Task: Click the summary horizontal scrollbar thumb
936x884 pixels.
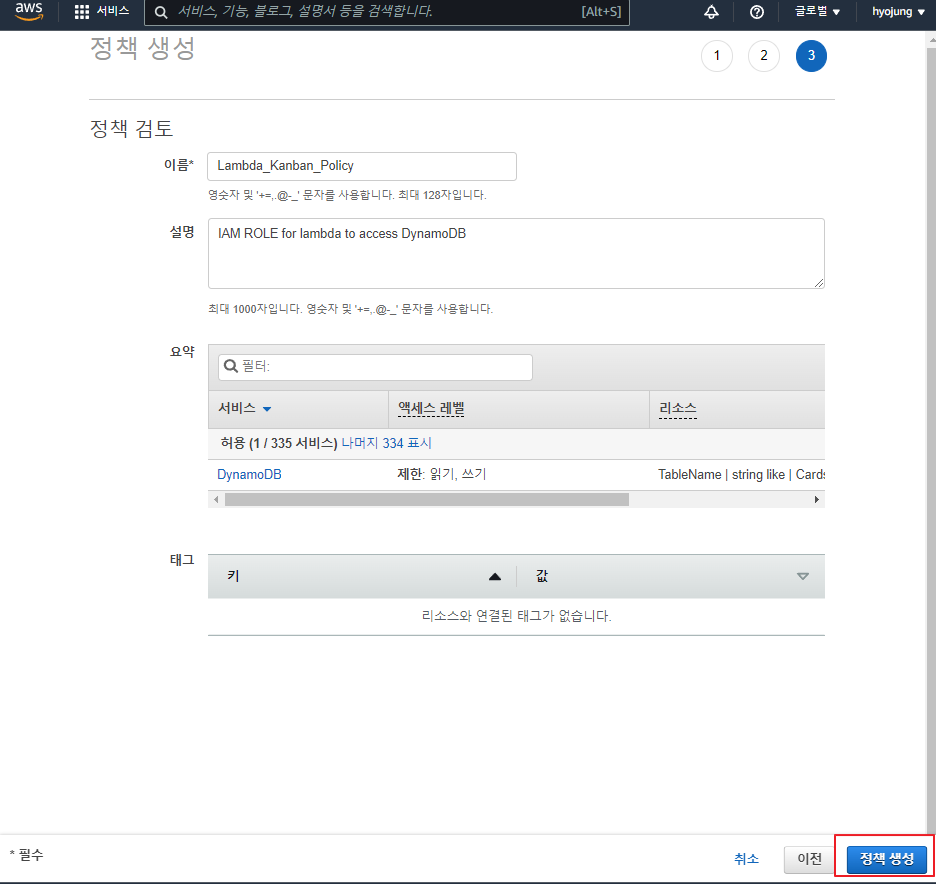Action: [x=427, y=500]
